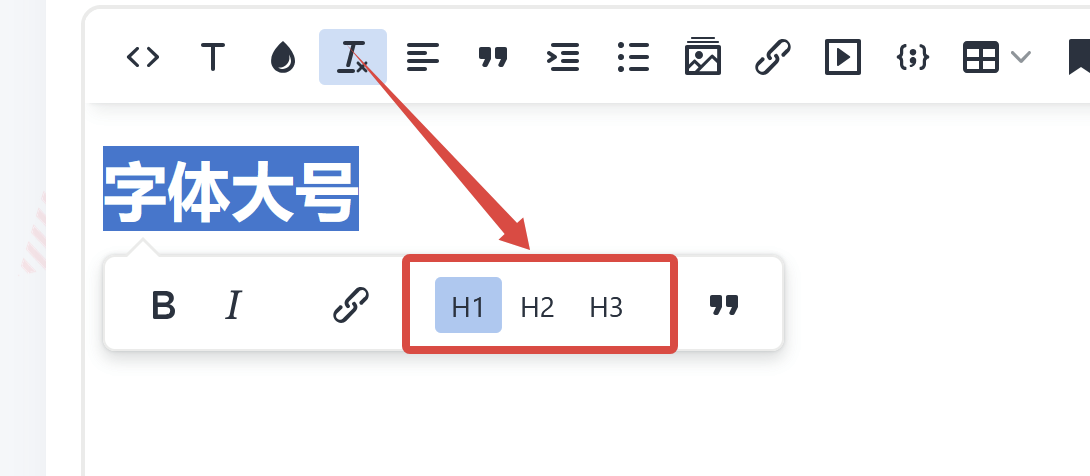
Task: Toggle italic in the floating toolbar
Action: point(234,305)
